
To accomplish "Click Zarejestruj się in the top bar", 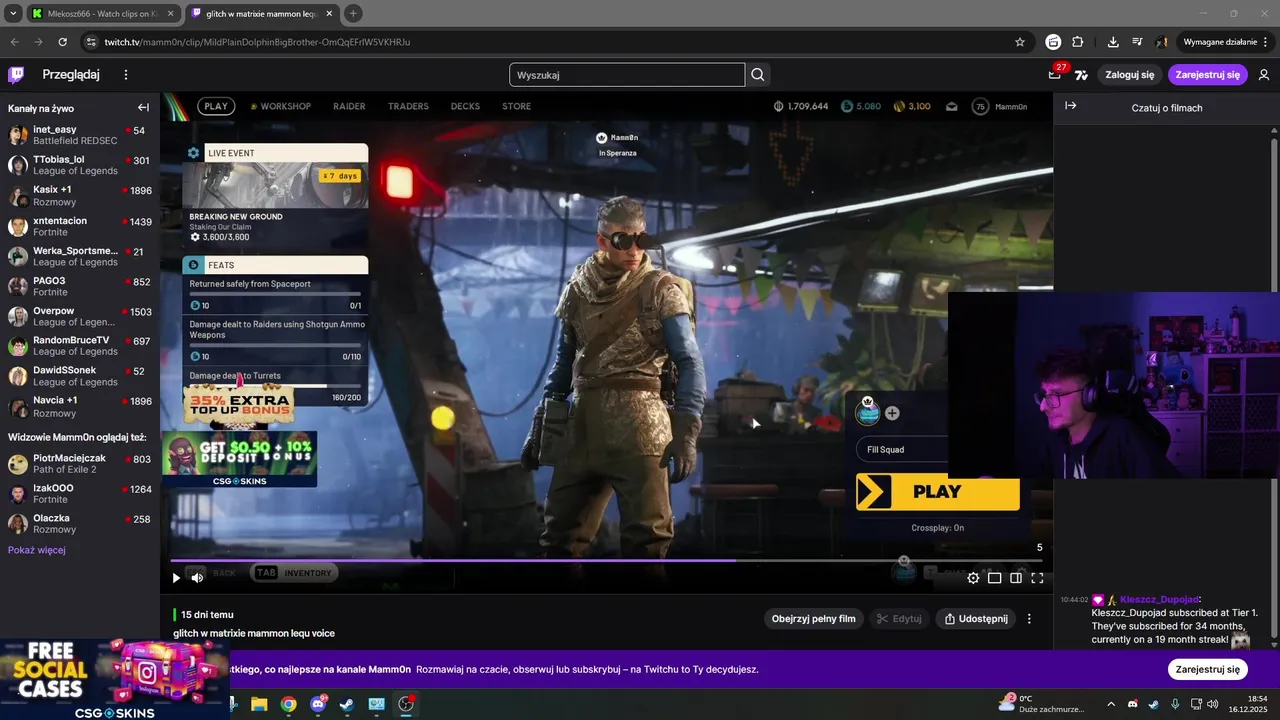I will 1208,75.
